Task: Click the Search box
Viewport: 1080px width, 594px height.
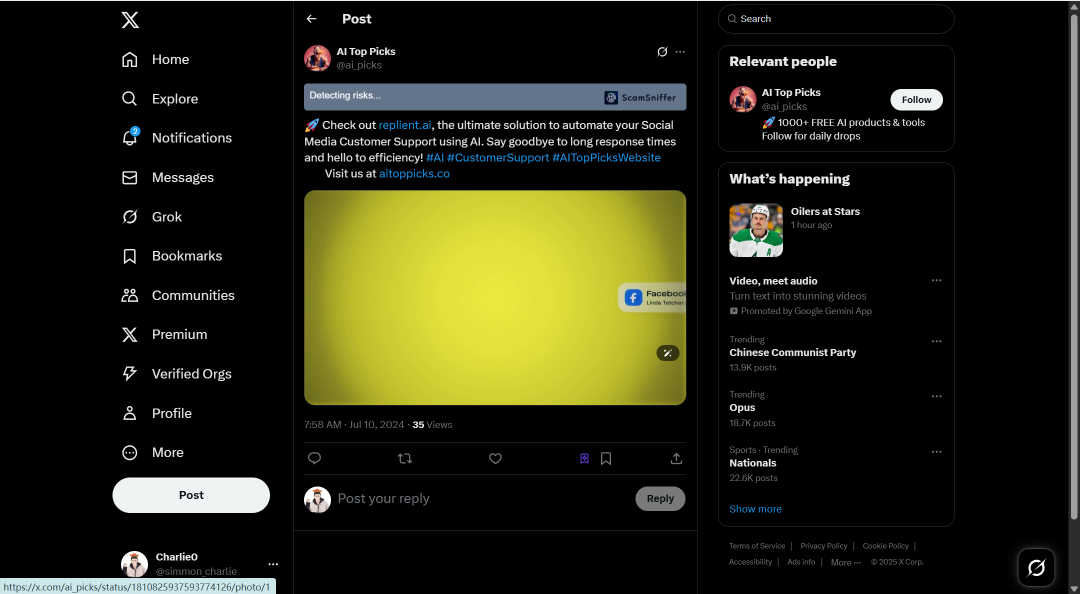Action: 836,19
